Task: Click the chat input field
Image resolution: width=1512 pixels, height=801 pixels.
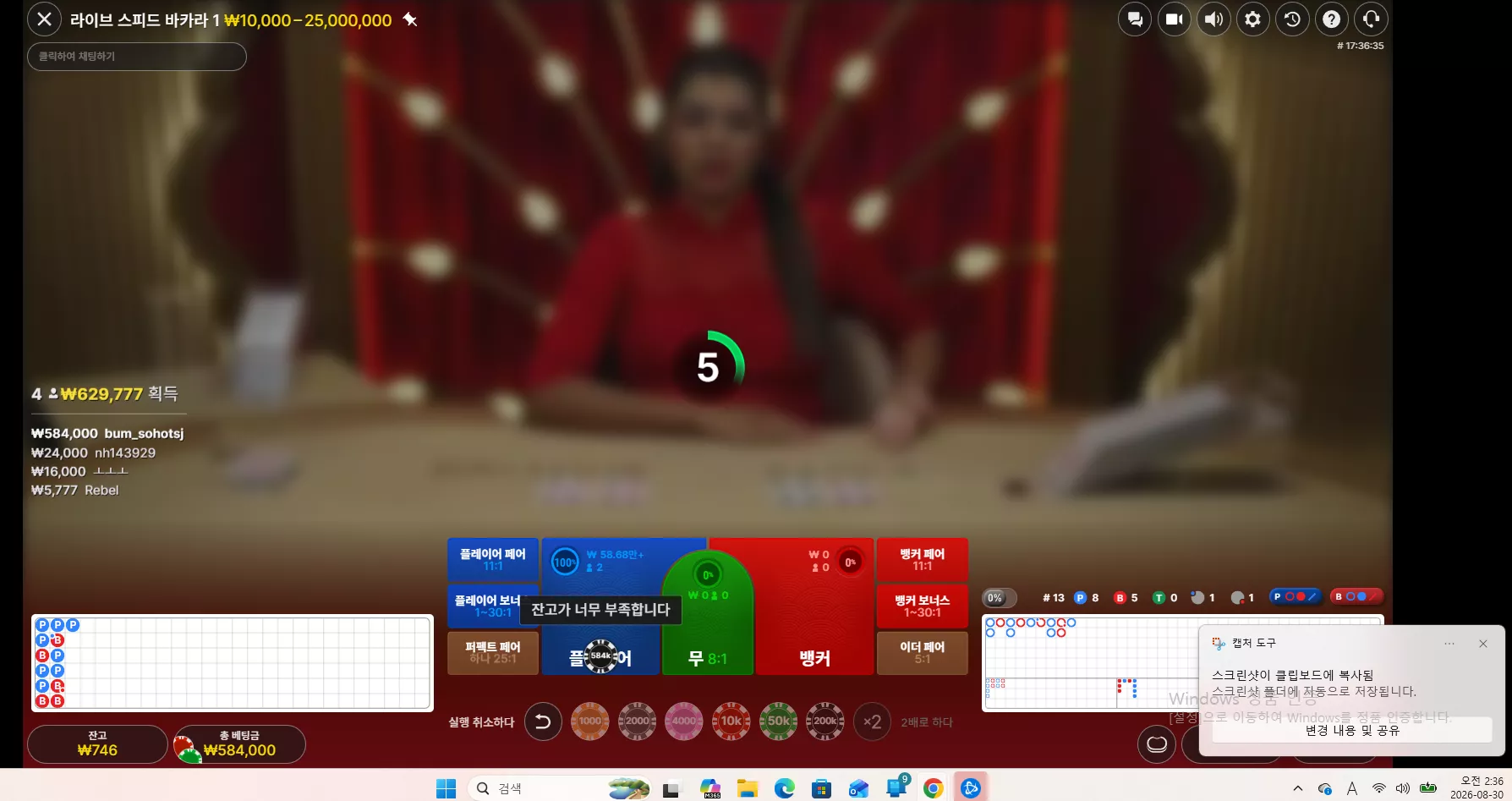Action: pos(137,56)
